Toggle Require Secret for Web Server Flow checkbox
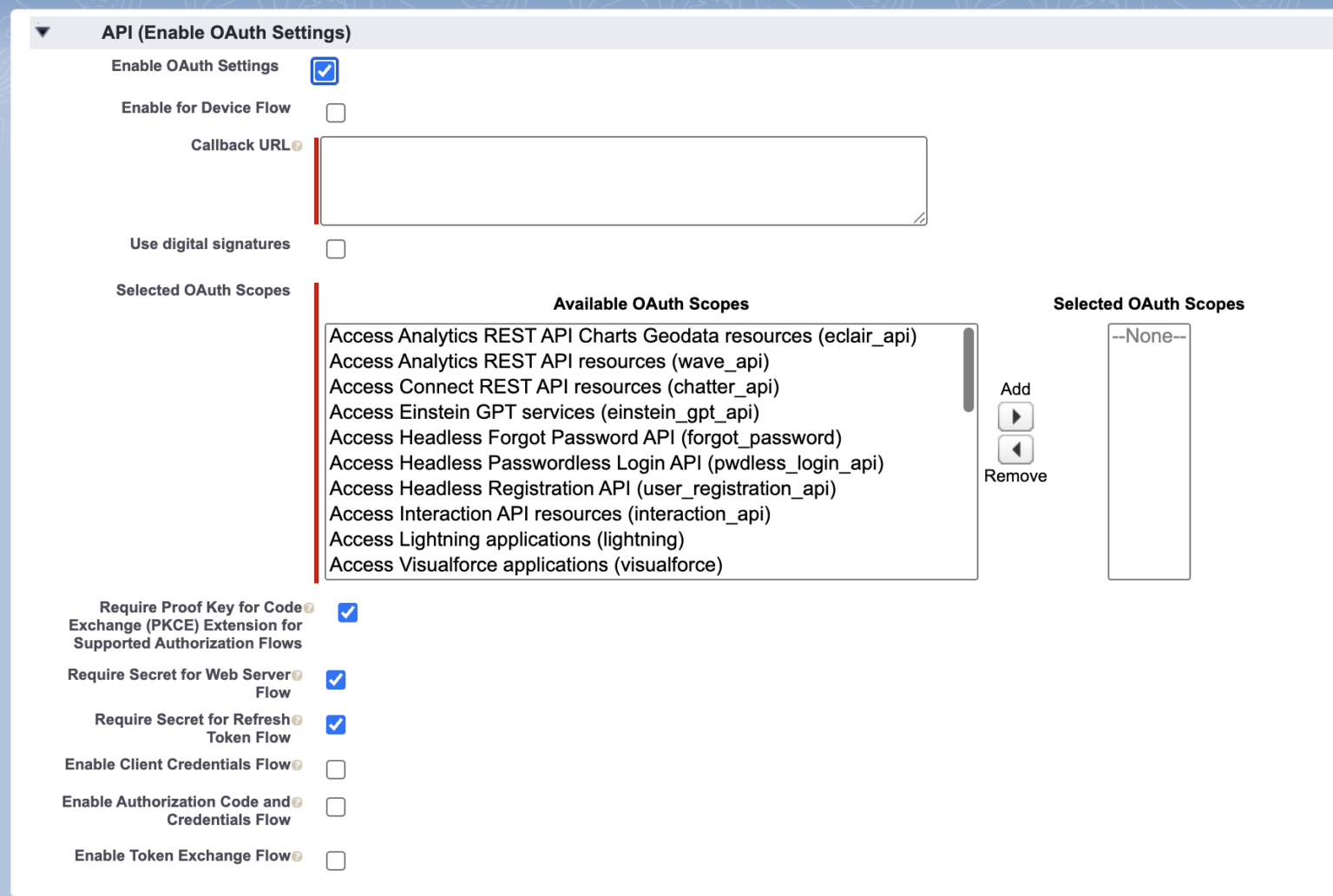Screen dimensions: 1333x896 pyautogui.click(x=336, y=680)
